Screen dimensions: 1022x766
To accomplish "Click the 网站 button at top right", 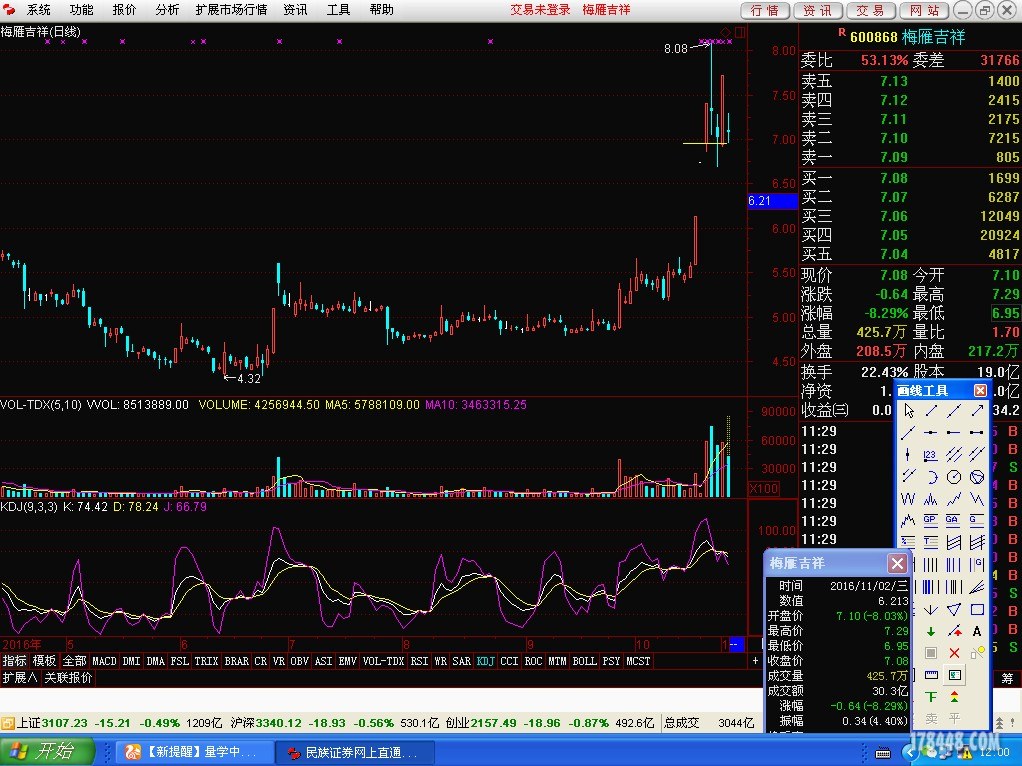I will click(x=924, y=10).
